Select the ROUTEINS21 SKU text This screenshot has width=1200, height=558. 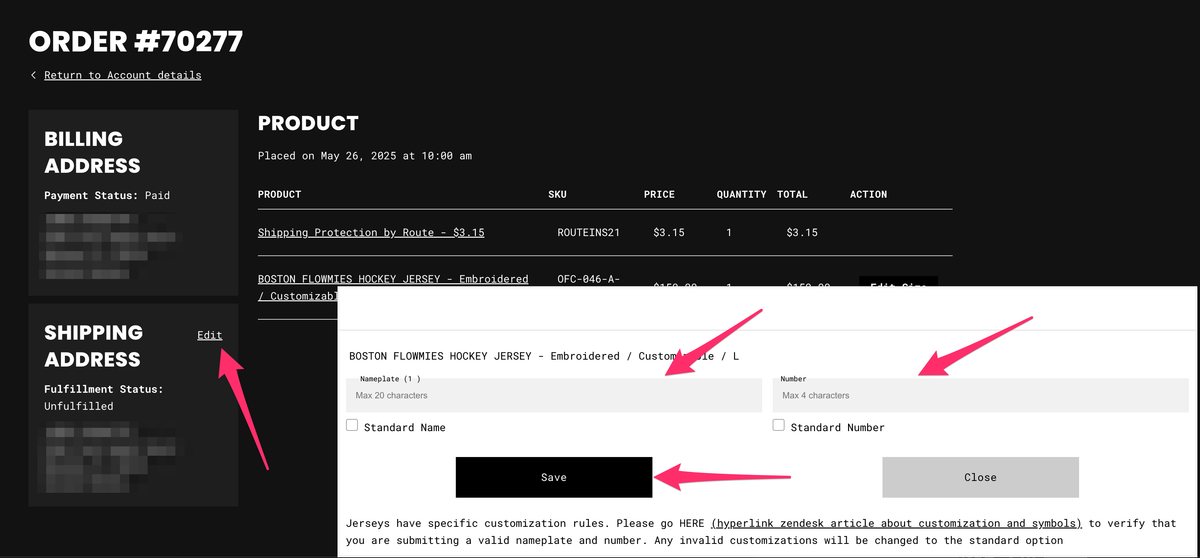click(x=589, y=232)
